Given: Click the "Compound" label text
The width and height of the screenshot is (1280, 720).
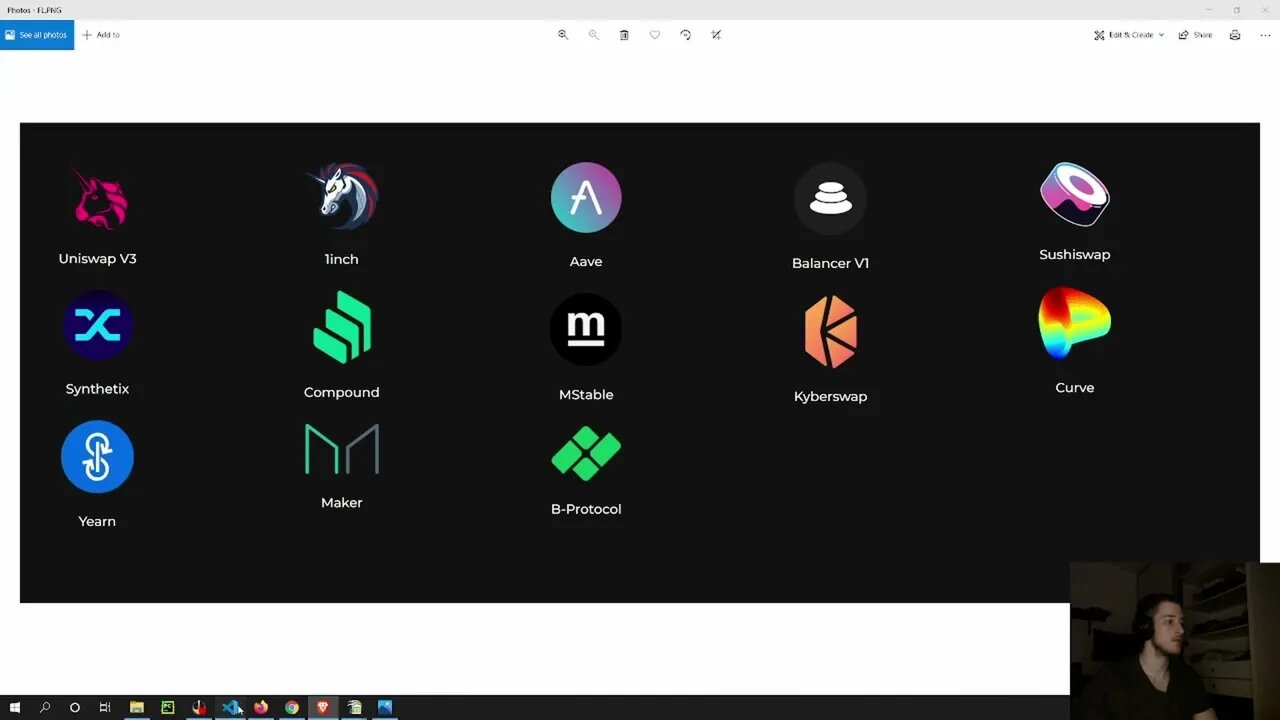Looking at the screenshot, I should point(342,392).
